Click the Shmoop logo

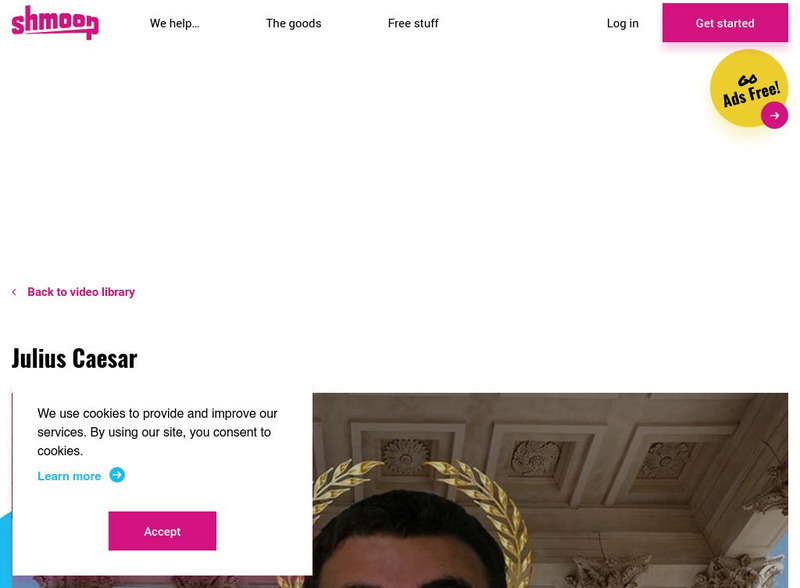(x=55, y=22)
